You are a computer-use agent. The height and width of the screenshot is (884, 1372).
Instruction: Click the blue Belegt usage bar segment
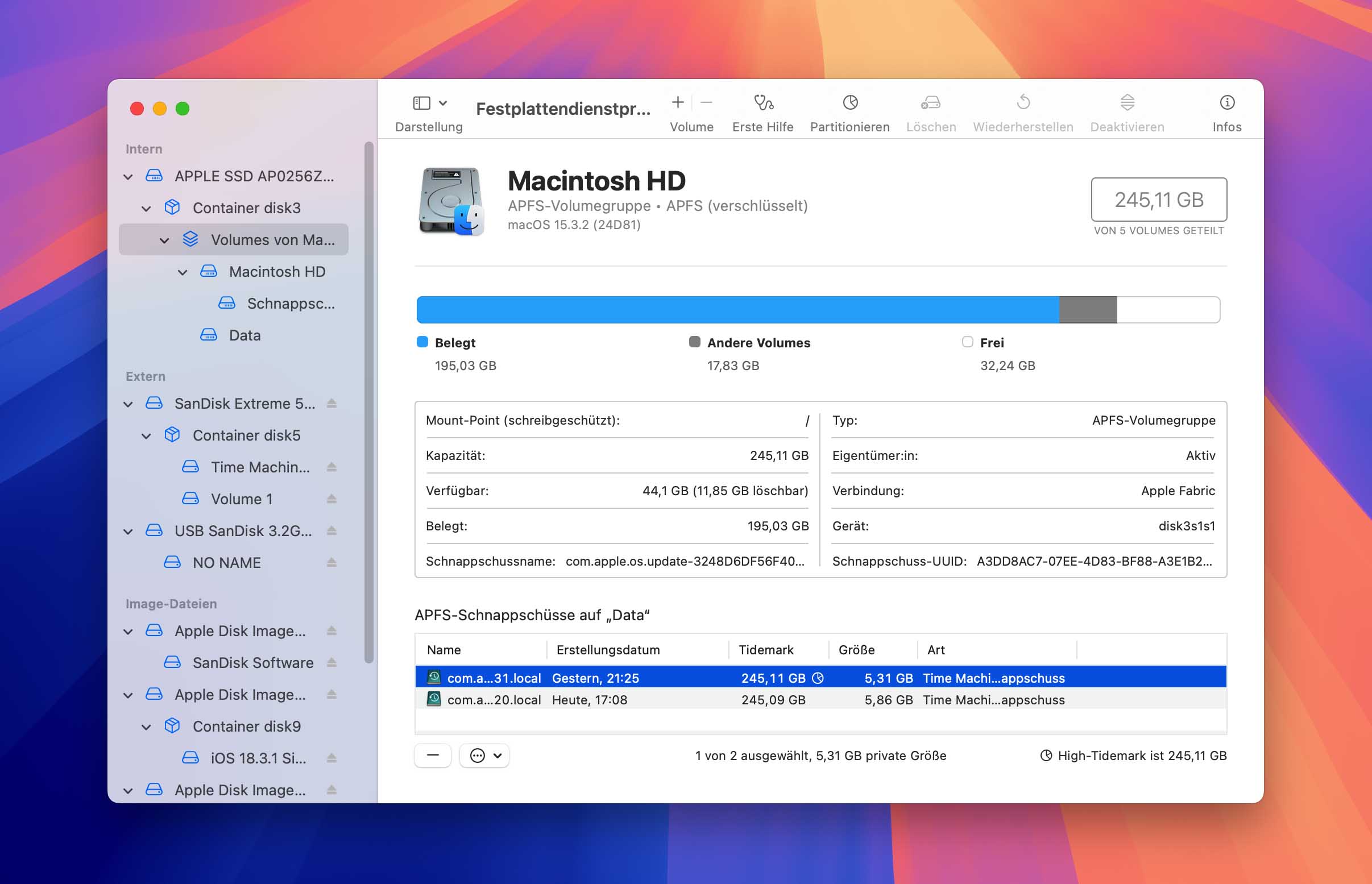737,310
